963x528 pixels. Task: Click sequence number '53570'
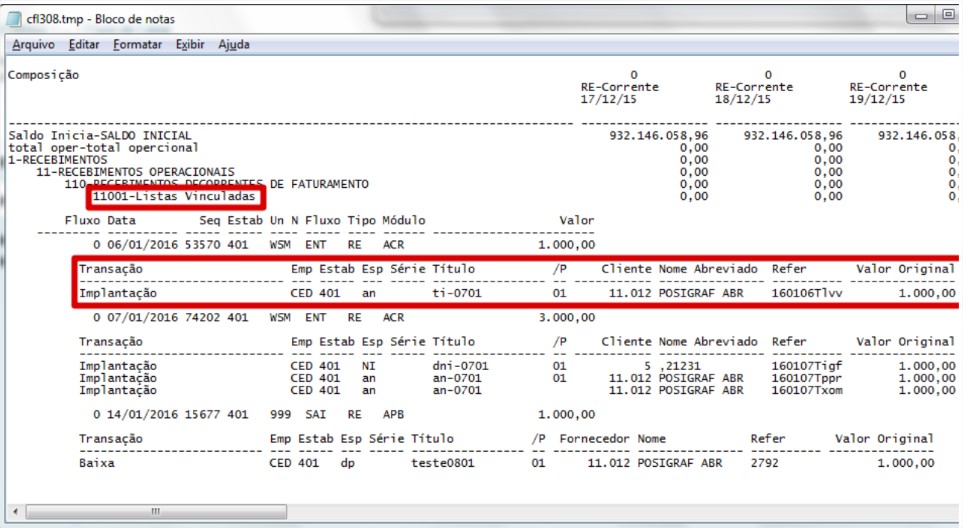(202, 244)
